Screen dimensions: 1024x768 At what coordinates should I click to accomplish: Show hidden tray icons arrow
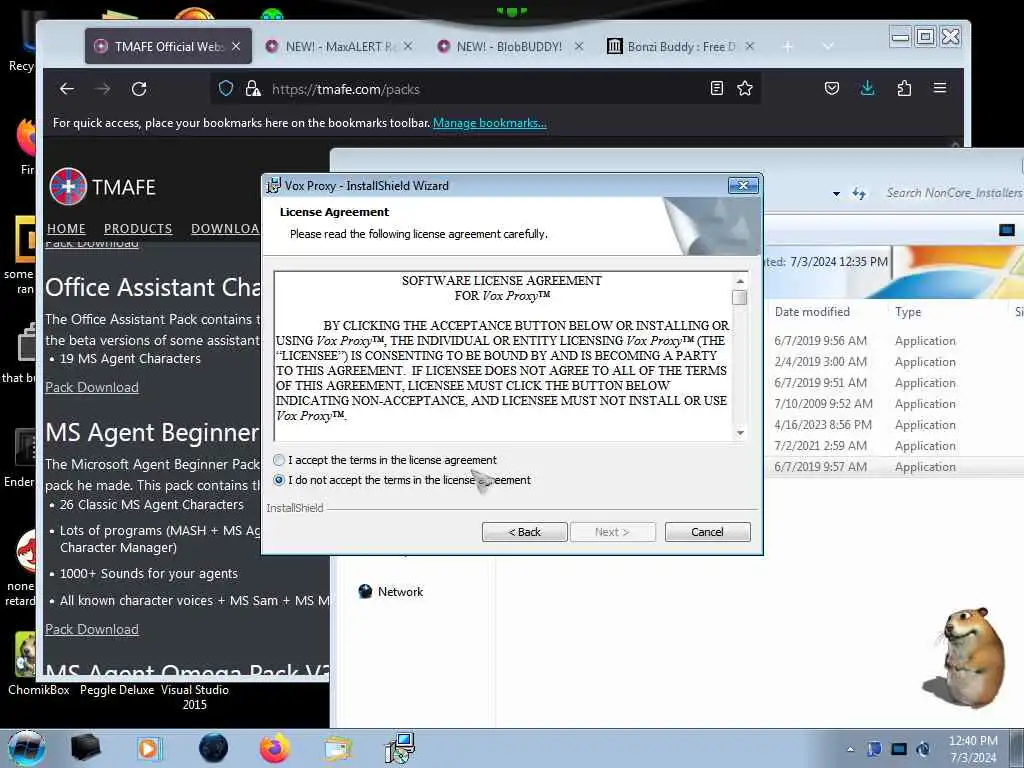click(850, 749)
